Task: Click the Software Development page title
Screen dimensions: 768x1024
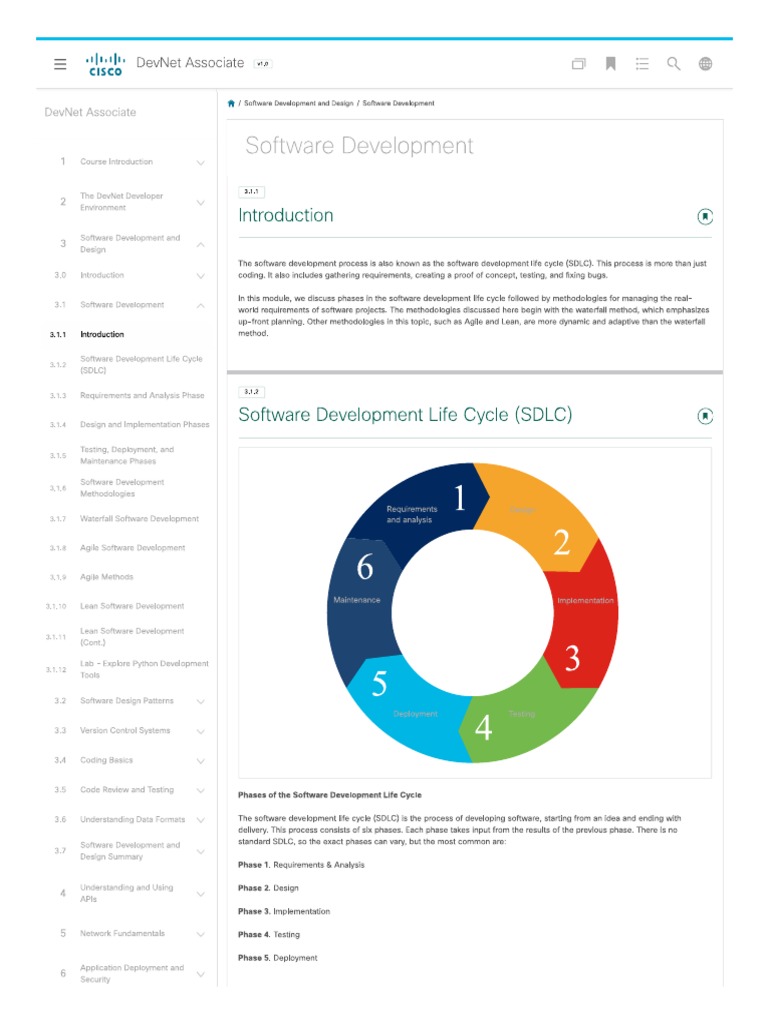Action: [359, 146]
